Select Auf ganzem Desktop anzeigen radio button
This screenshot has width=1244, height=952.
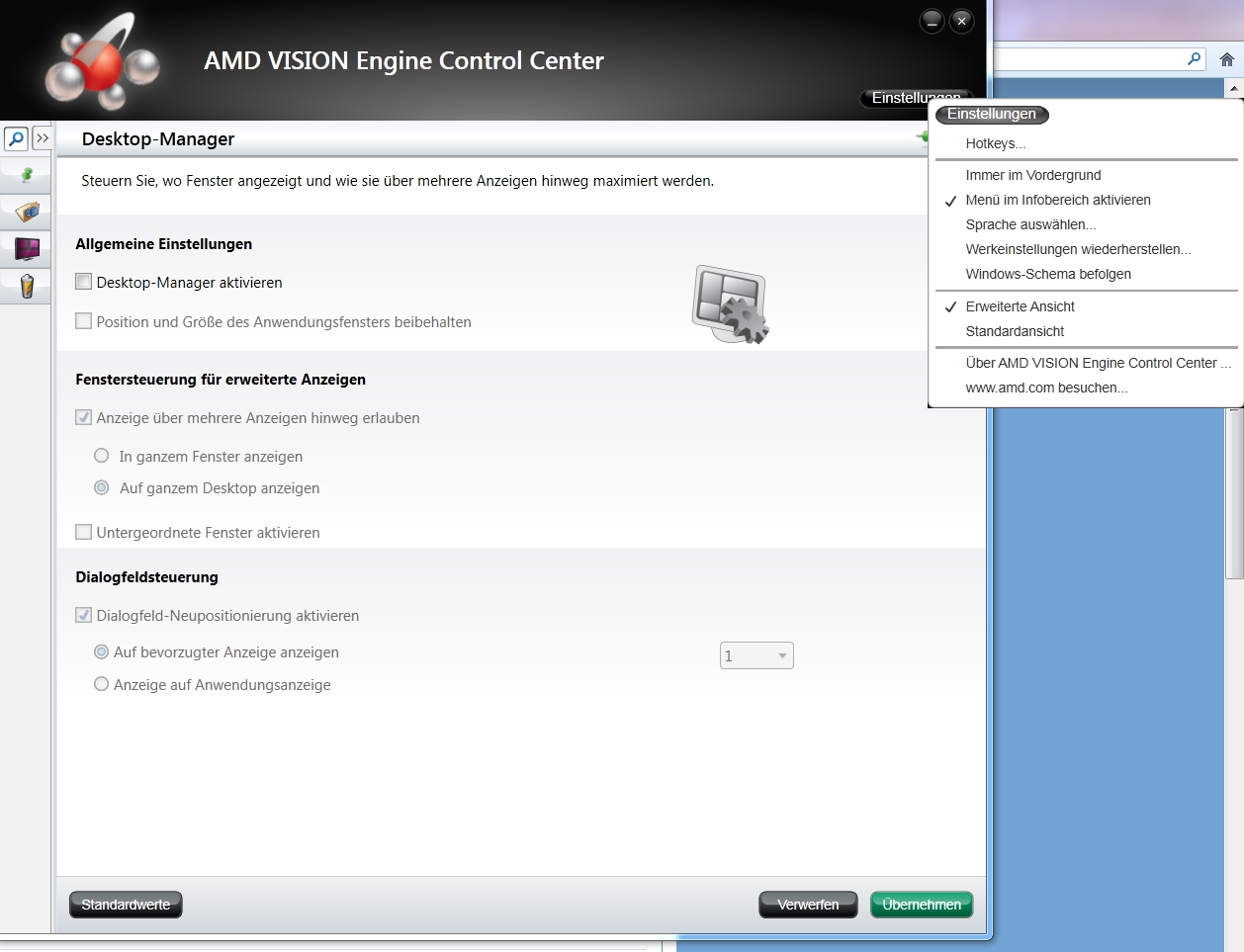pos(101,487)
